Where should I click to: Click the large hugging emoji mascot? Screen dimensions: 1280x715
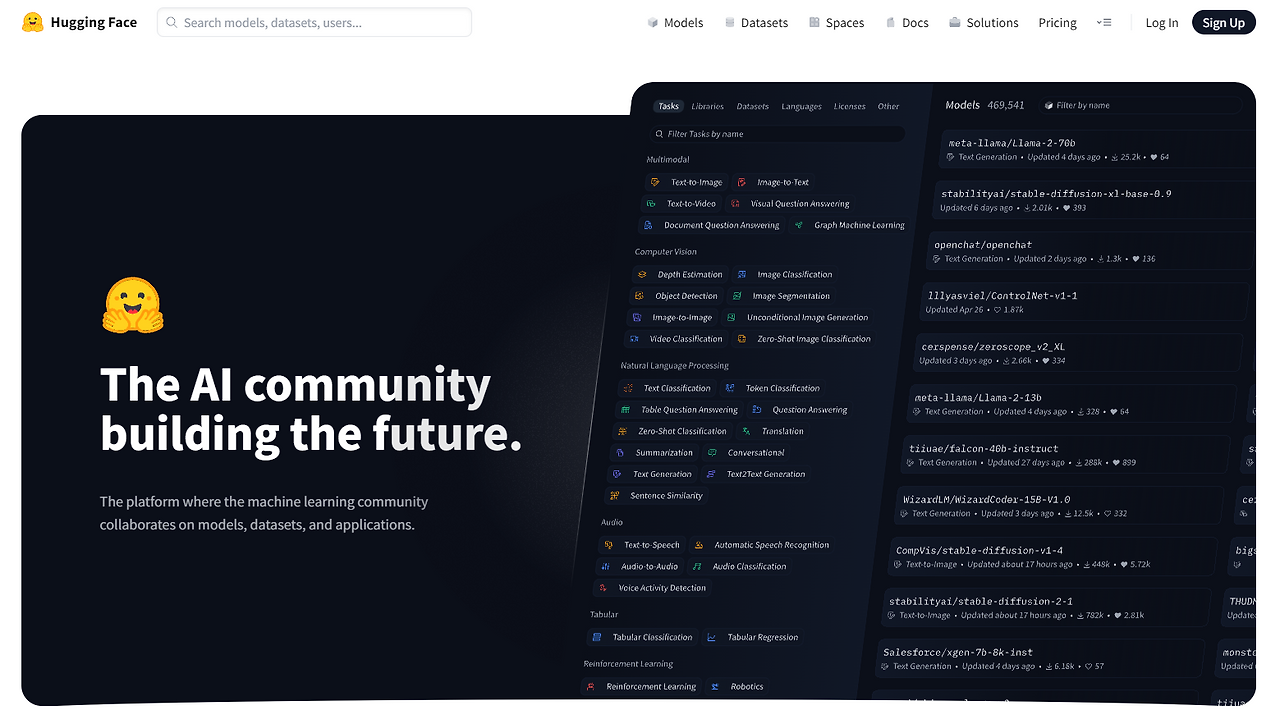tap(132, 306)
